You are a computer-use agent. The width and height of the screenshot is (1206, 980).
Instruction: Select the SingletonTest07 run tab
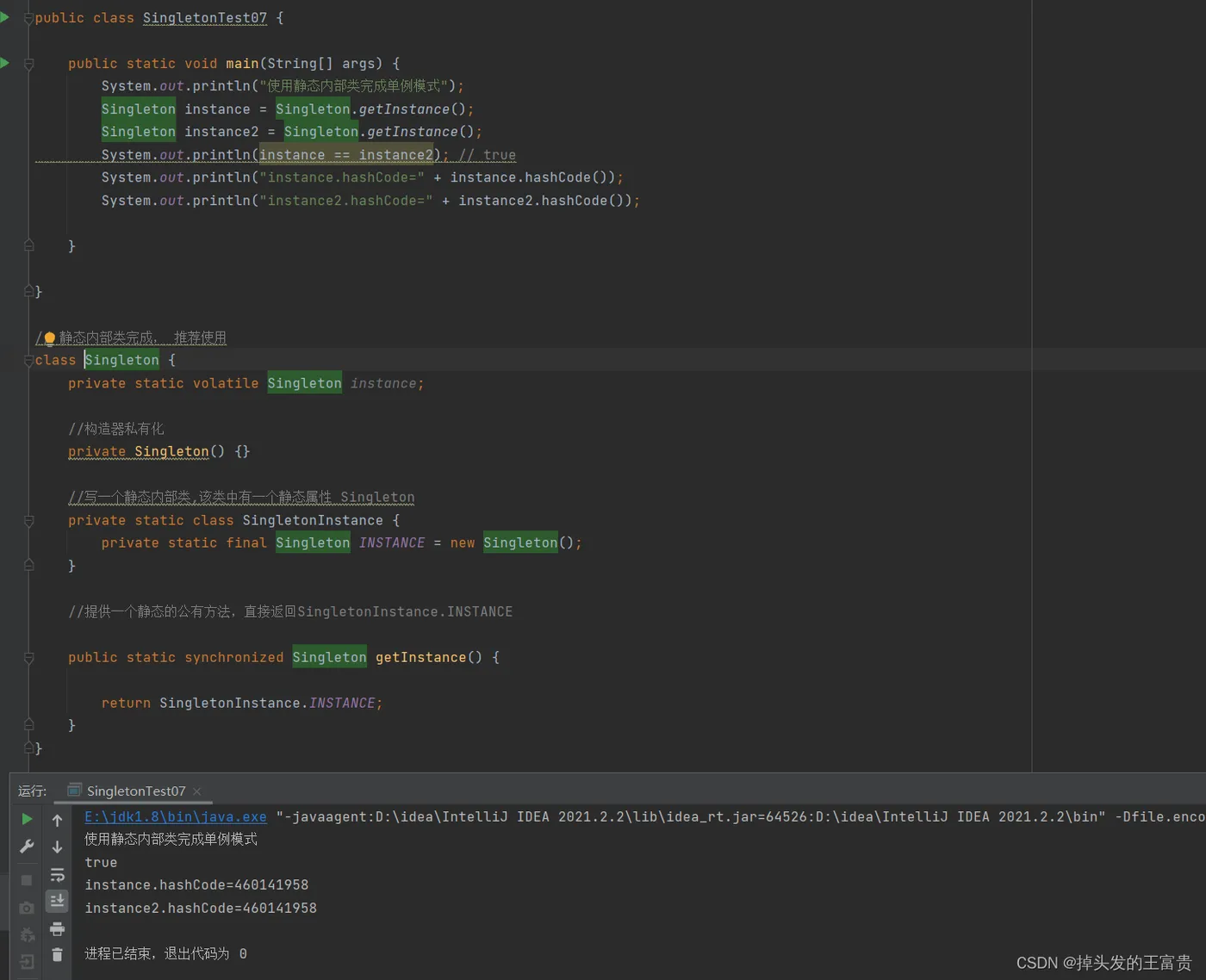coord(135,791)
